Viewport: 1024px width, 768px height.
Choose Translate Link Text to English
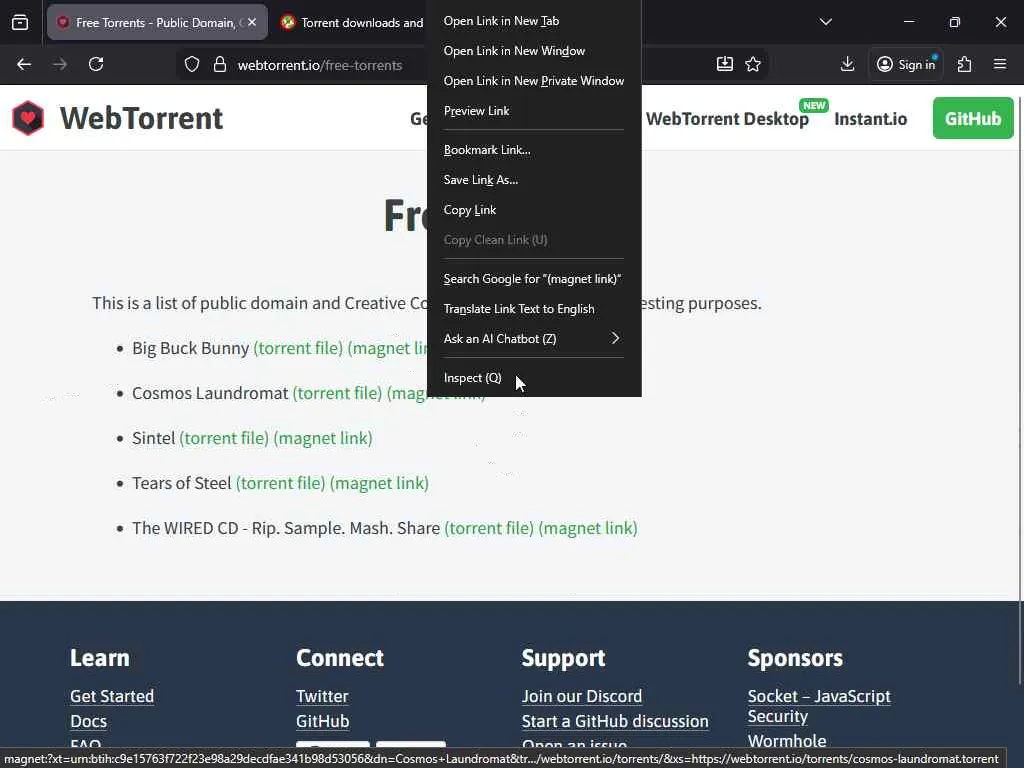tap(534, 309)
